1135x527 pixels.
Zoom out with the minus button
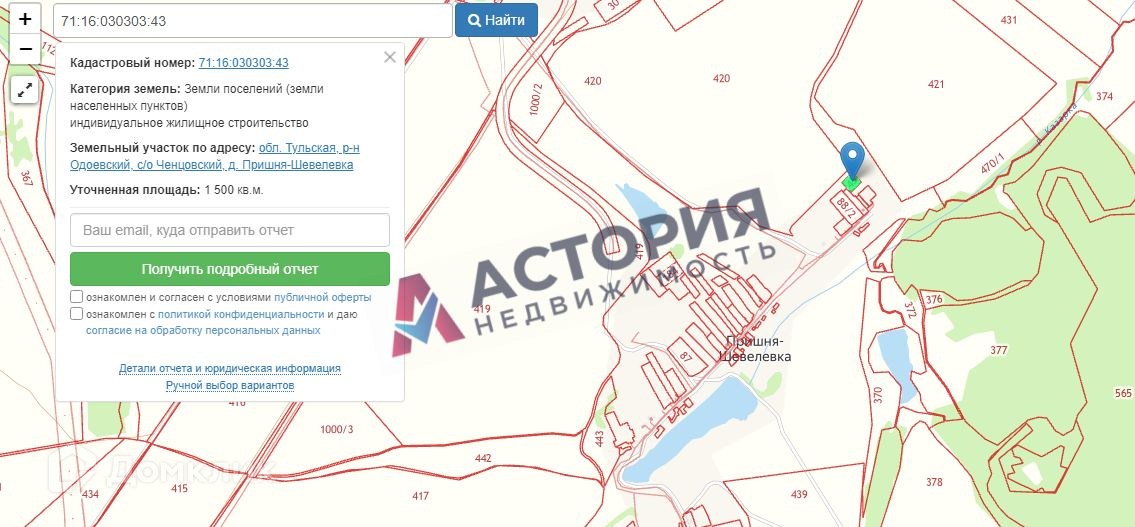(25, 49)
